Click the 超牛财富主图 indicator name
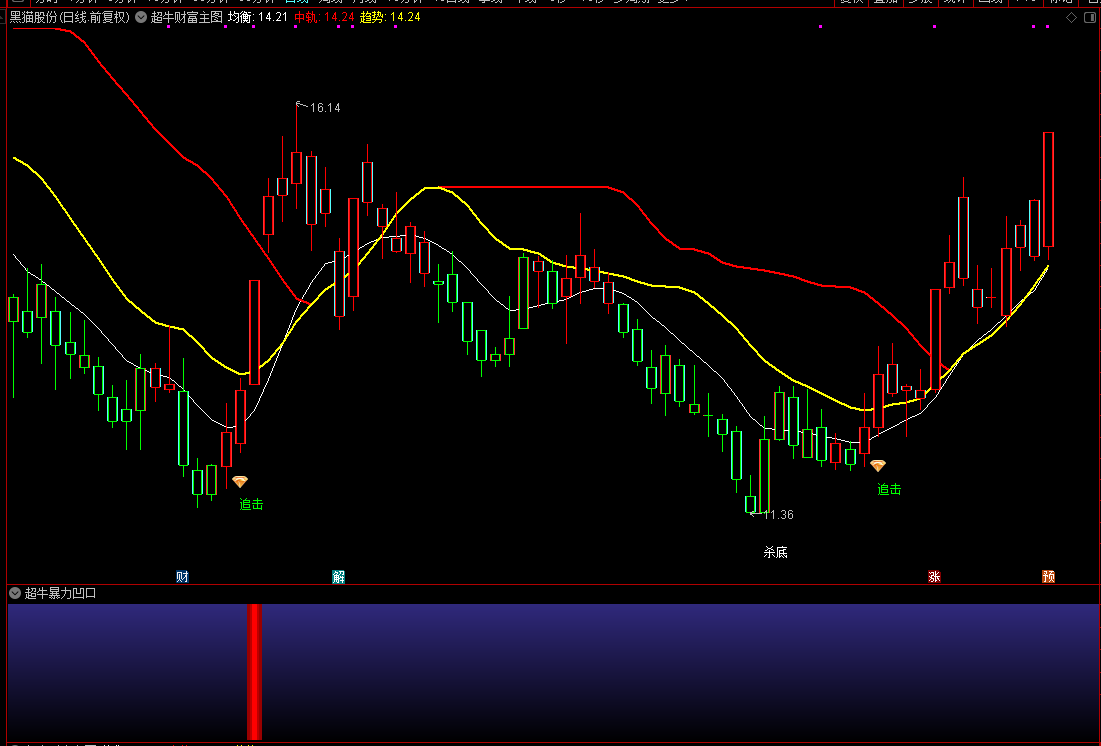This screenshot has height=746, width=1101. [187, 17]
